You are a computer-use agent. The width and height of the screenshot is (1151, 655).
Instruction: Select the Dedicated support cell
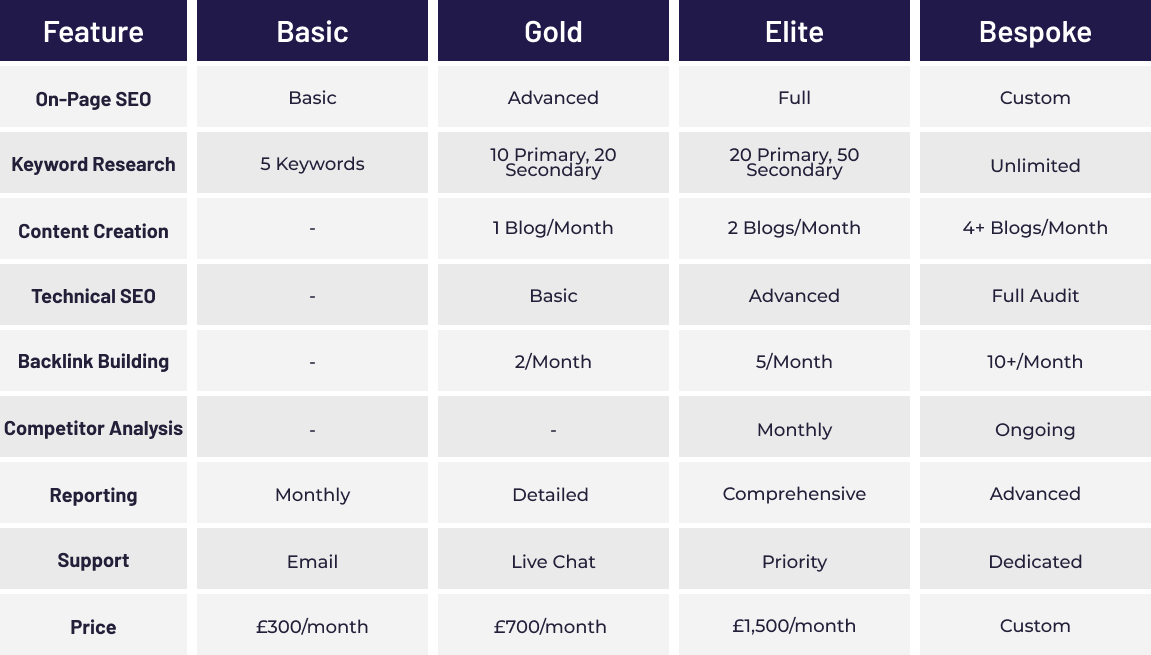pos(1035,561)
